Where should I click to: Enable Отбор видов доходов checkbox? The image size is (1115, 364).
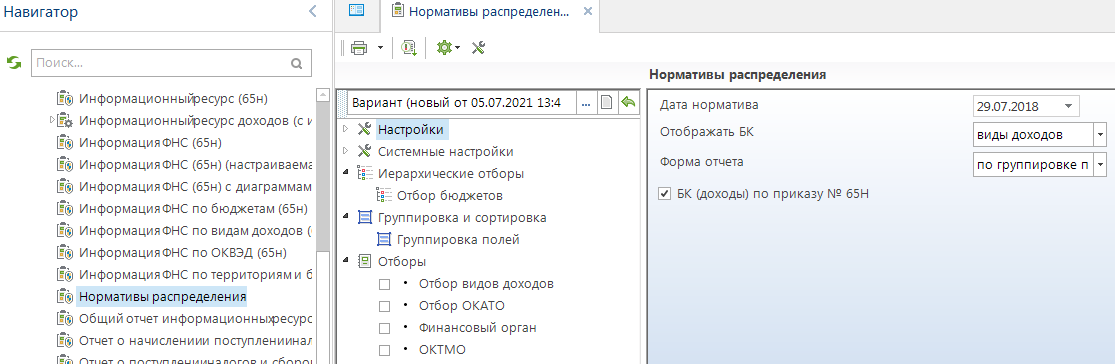[385, 284]
